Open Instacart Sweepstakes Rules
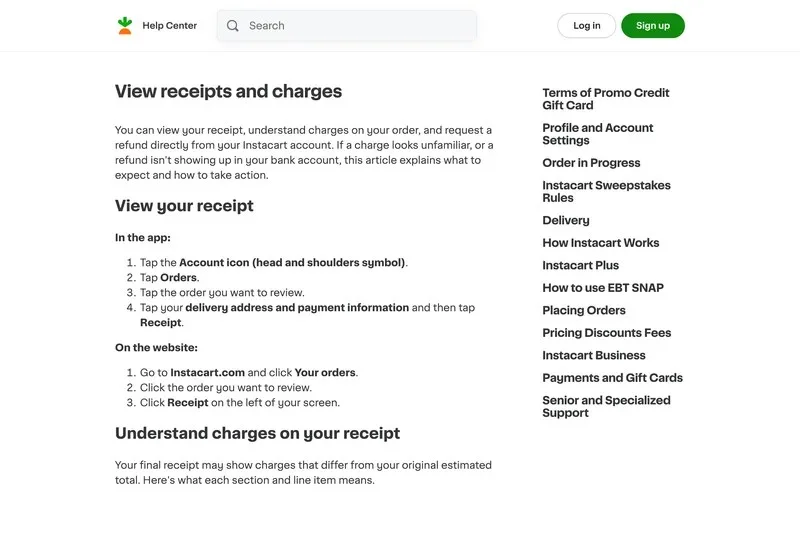This screenshot has height=544, width=800. [x=606, y=191]
